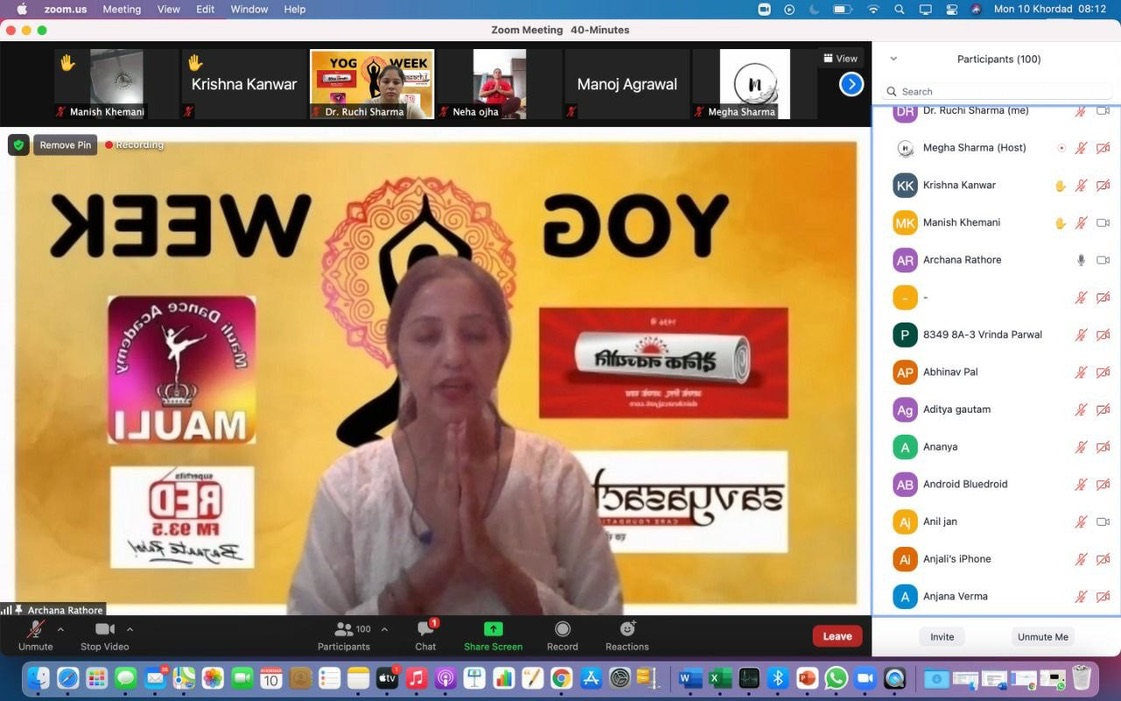Click the Record icon in the toolbar
Viewport: 1121px width, 701px height.
click(563, 629)
